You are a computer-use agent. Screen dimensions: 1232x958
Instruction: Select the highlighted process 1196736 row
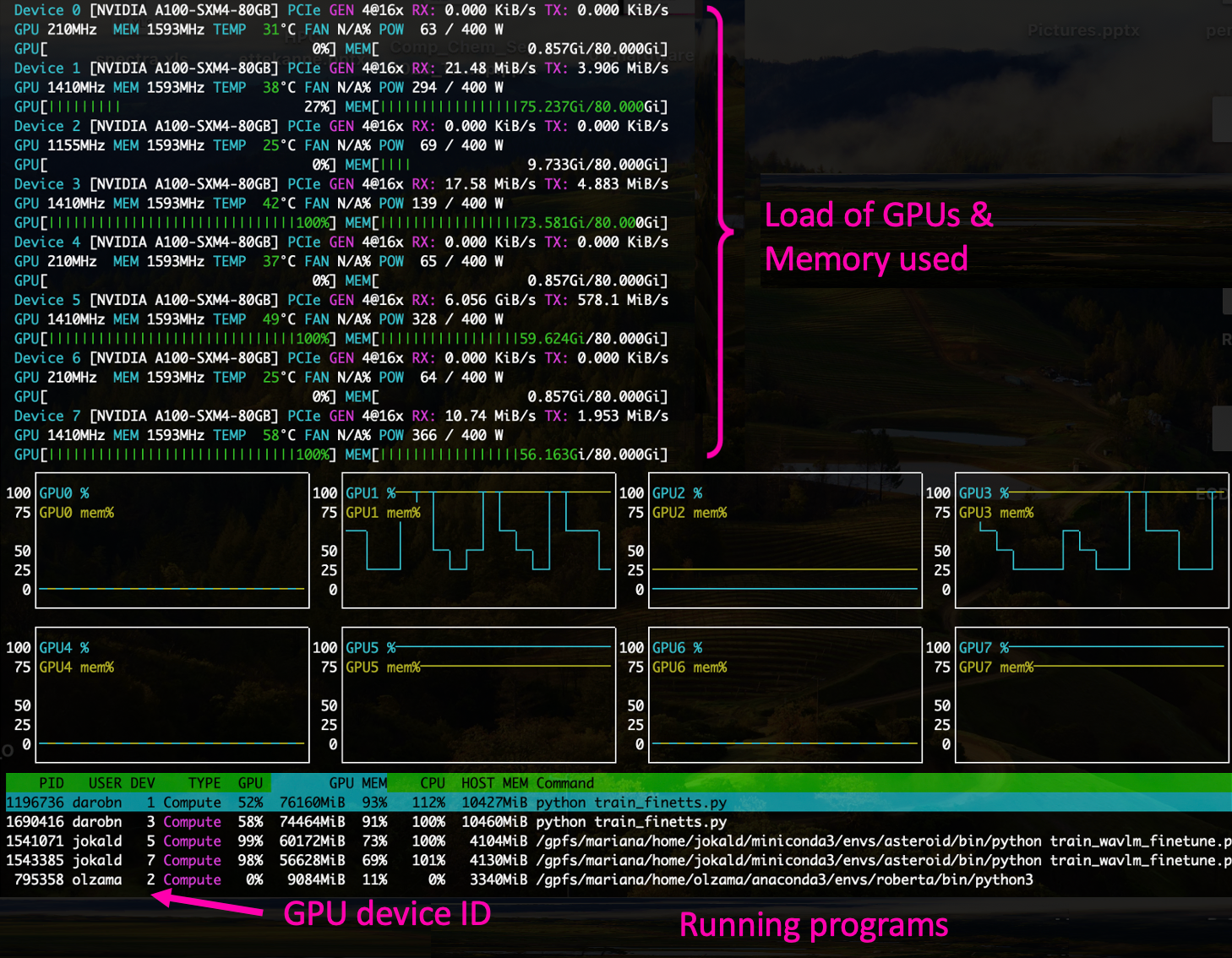click(619, 803)
